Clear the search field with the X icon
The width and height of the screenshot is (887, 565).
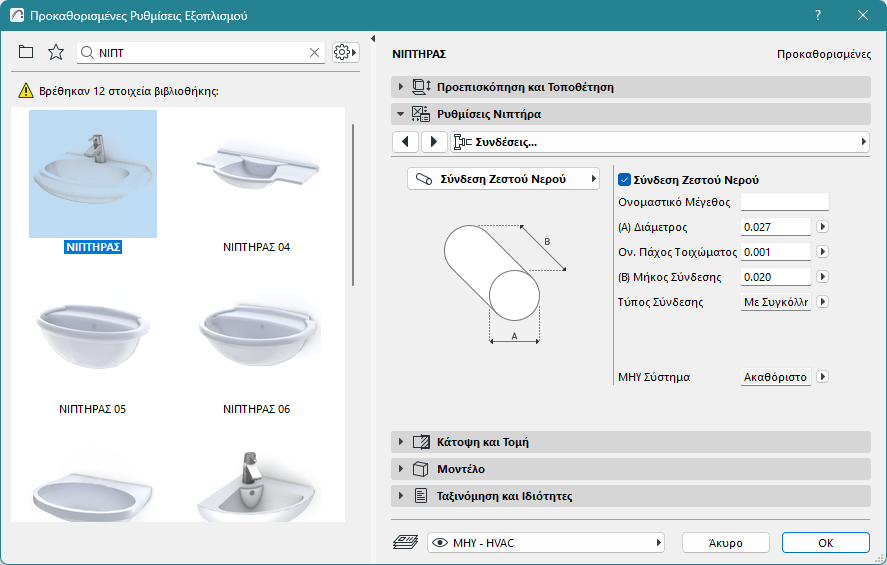314,52
